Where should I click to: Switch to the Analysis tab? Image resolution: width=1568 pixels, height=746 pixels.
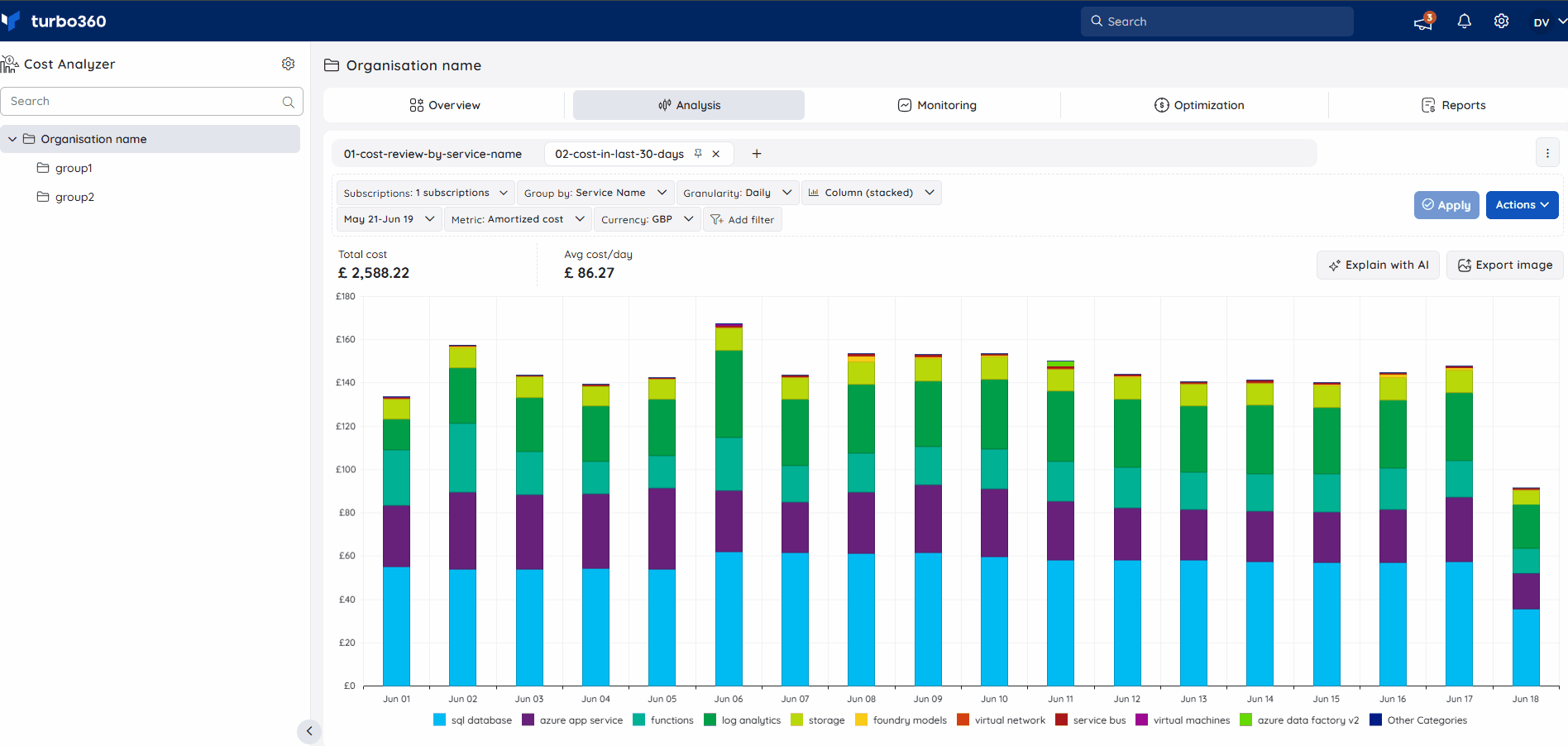pyautogui.click(x=689, y=105)
